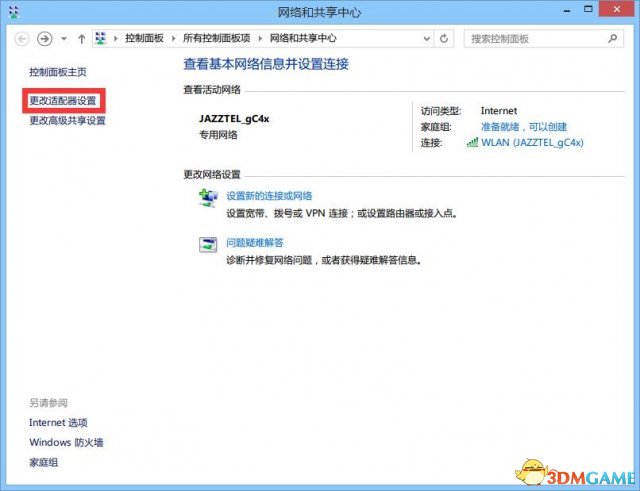Open the address bar history dropdown
The image size is (640, 491).
pyautogui.click(x=427, y=39)
